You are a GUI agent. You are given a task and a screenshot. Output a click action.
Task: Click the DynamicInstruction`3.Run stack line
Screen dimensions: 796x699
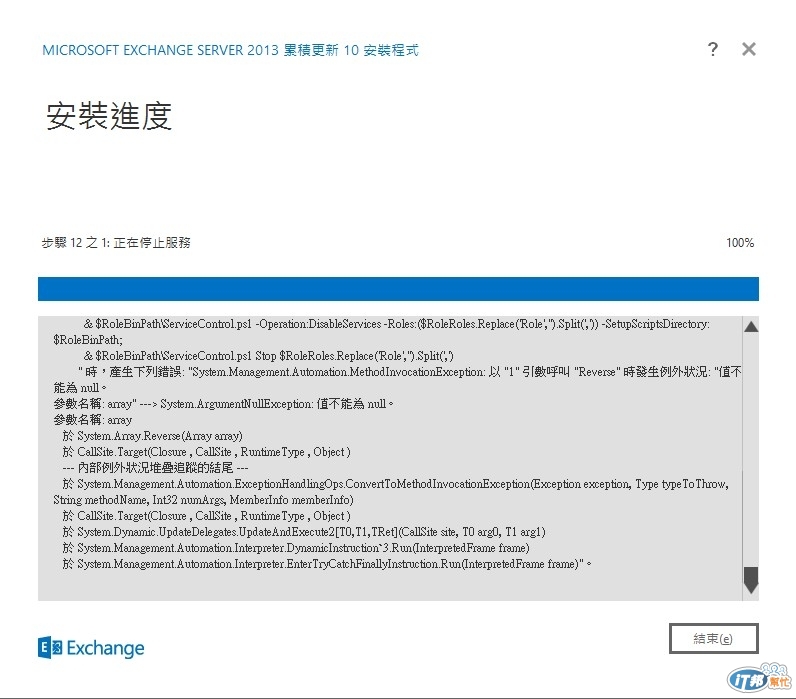pyautogui.click(x=296, y=548)
